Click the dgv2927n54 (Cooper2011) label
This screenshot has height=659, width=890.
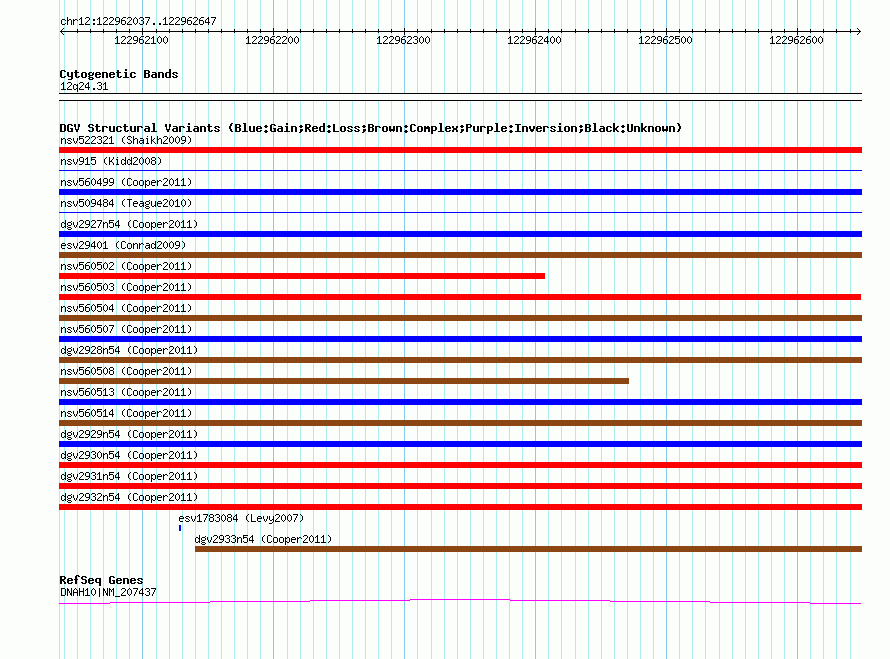[129, 224]
